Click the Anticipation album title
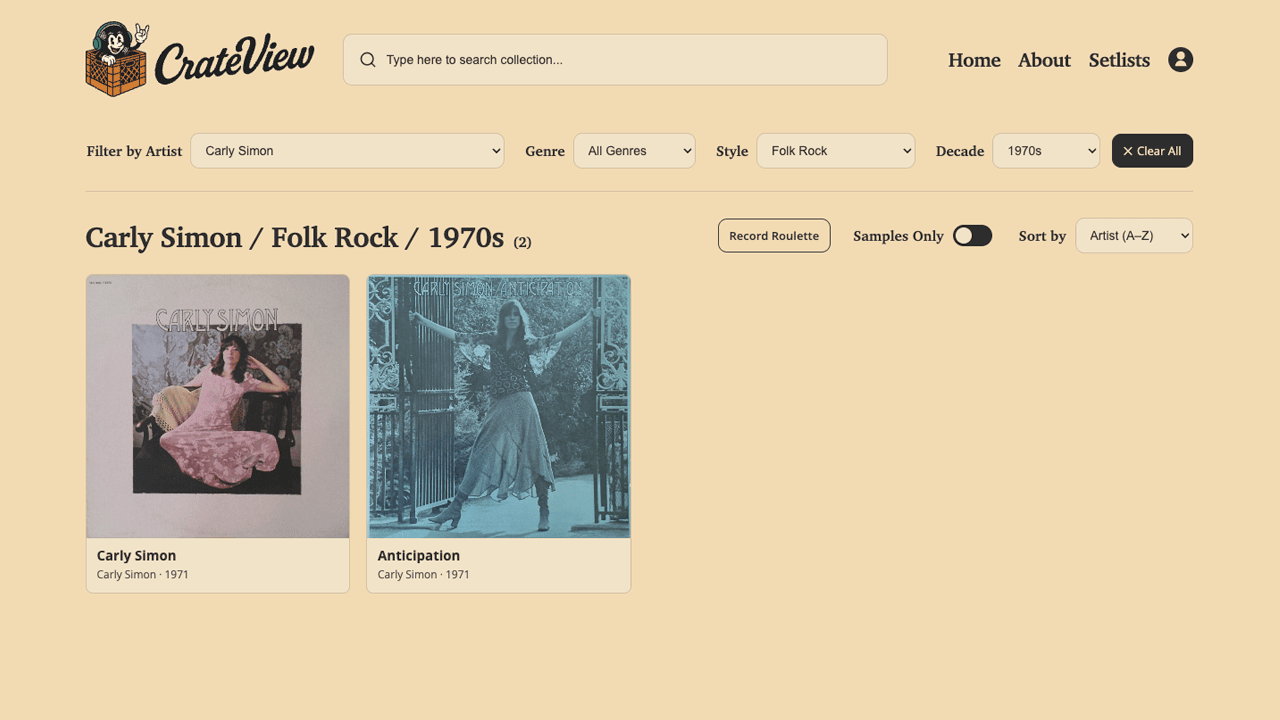 (419, 555)
